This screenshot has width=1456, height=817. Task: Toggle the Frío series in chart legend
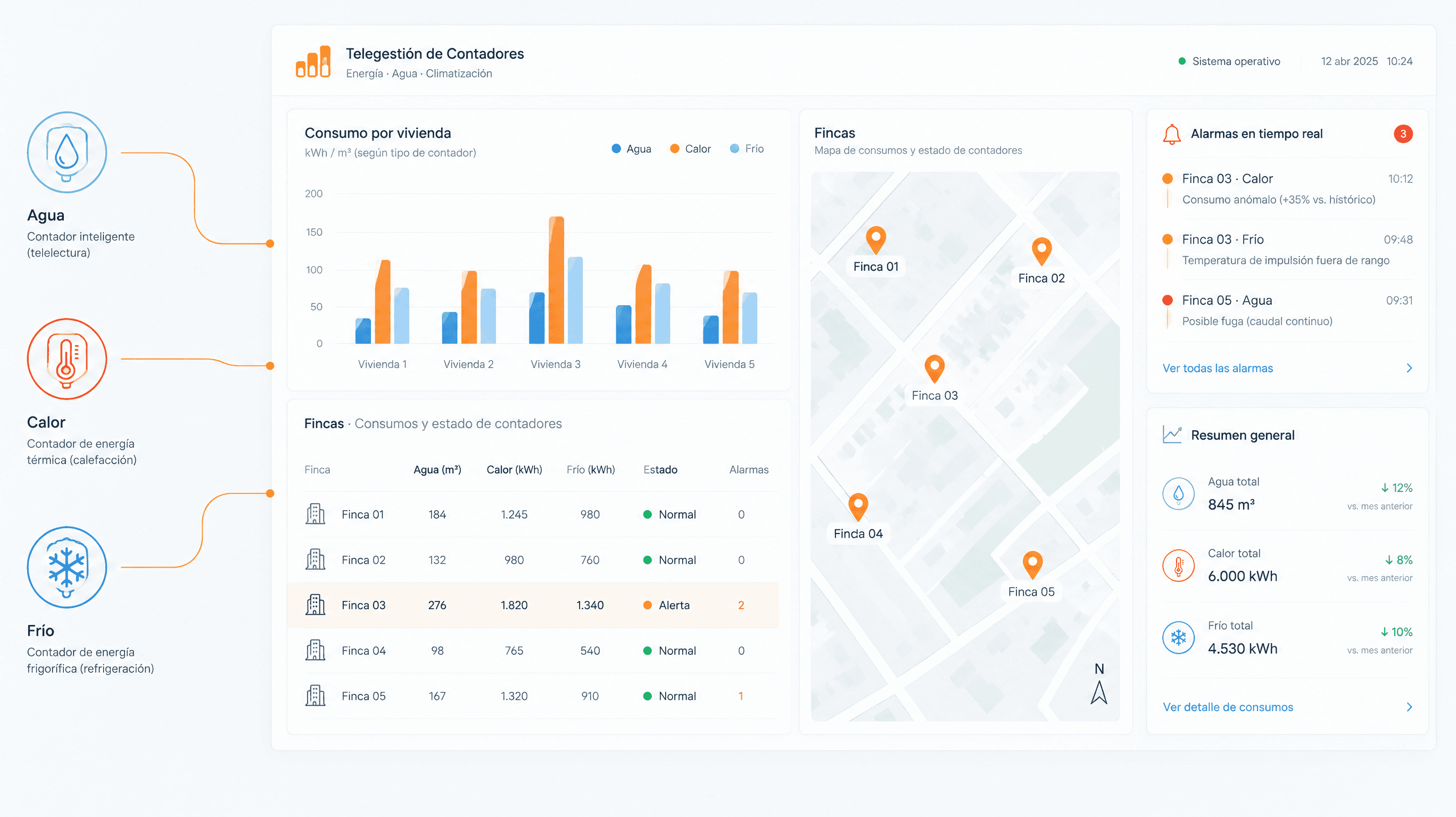747,148
